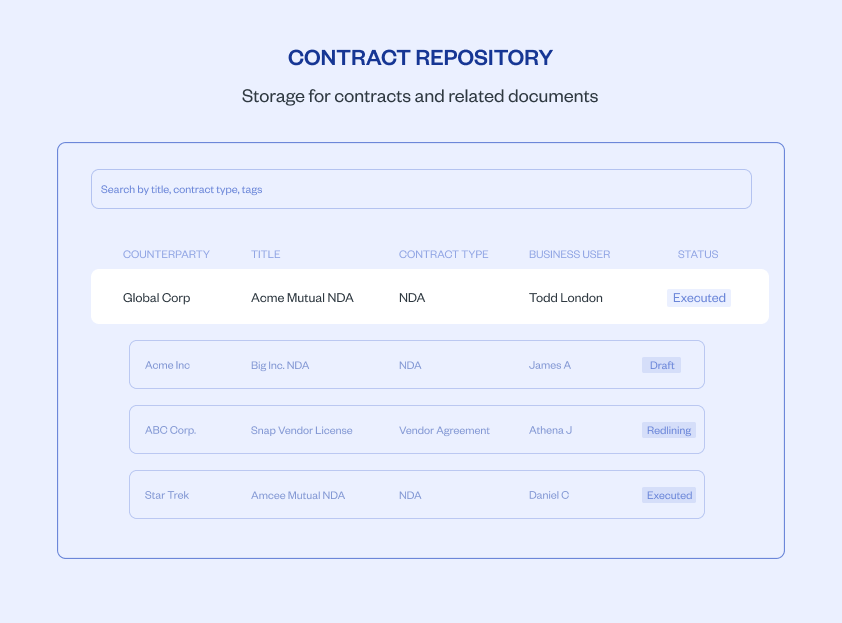Click business user Athena J
This screenshot has height=623, width=842.
pos(550,430)
